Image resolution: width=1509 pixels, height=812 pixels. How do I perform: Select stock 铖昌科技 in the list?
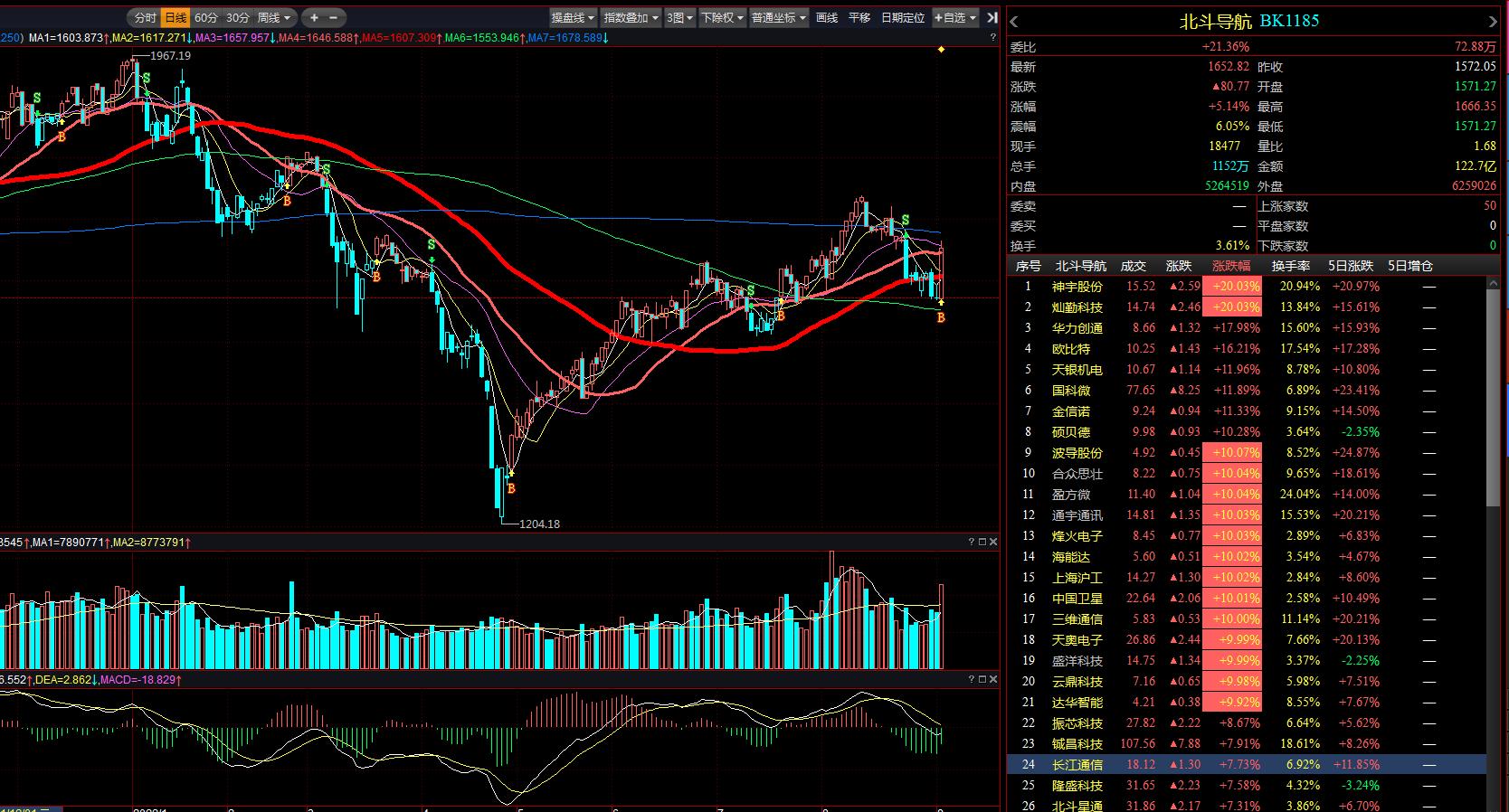[1077, 744]
